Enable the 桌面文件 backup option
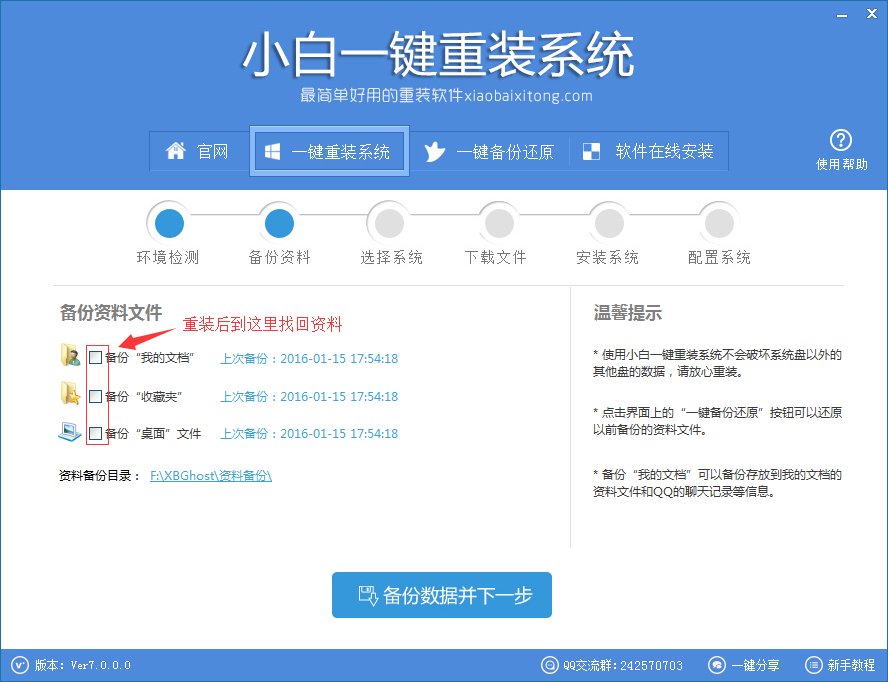Screen dimensions: 888x682 (96, 433)
